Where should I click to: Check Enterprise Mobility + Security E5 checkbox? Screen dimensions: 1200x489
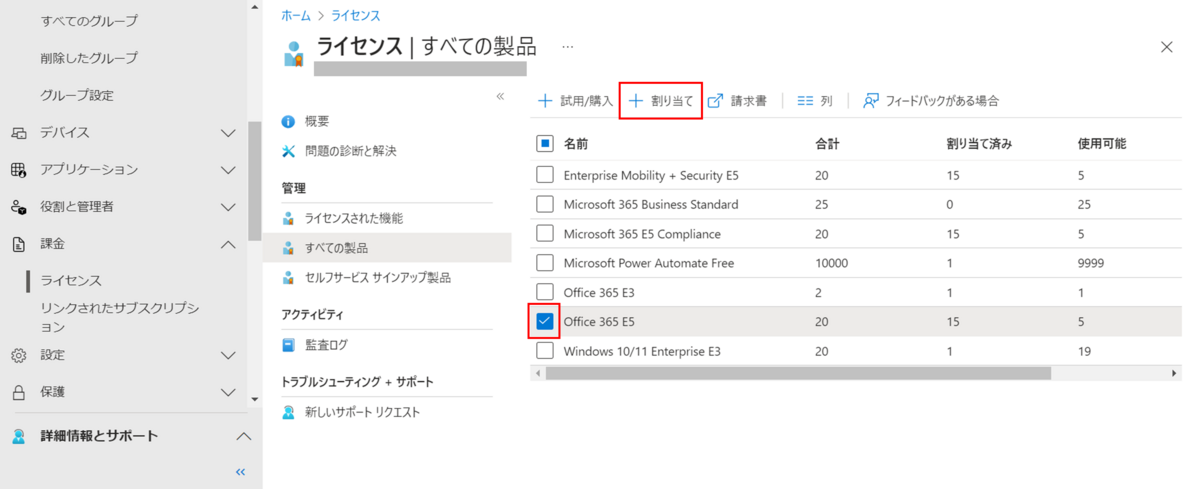[545, 175]
